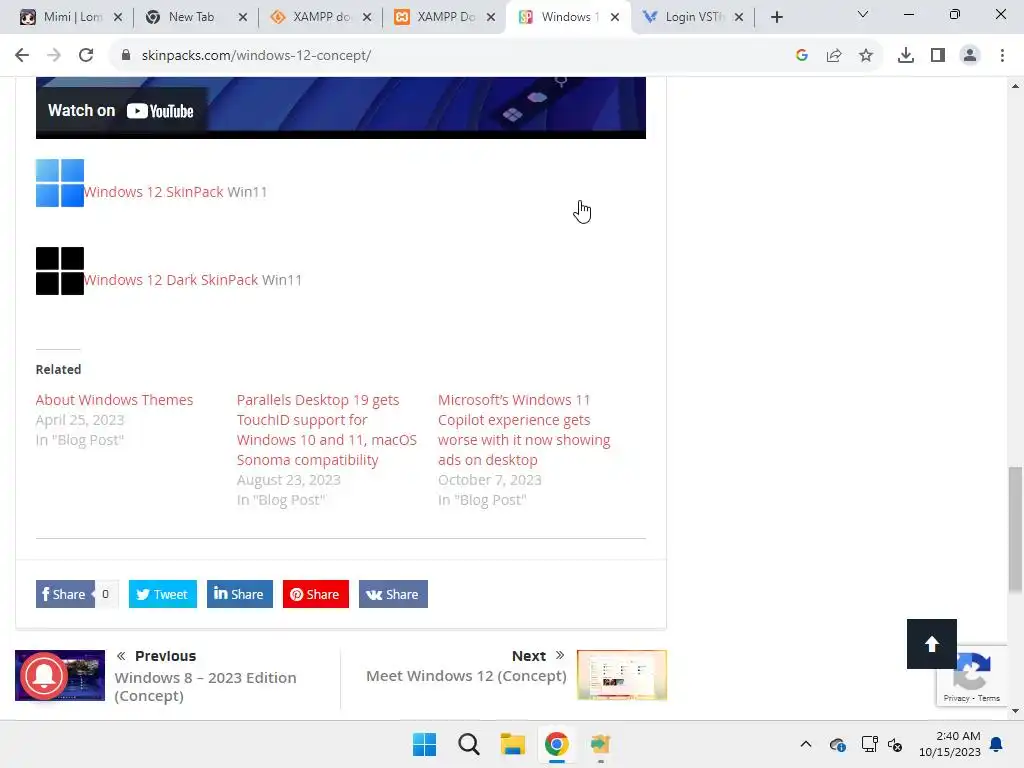Tweet this post on Twitter

tap(163, 594)
